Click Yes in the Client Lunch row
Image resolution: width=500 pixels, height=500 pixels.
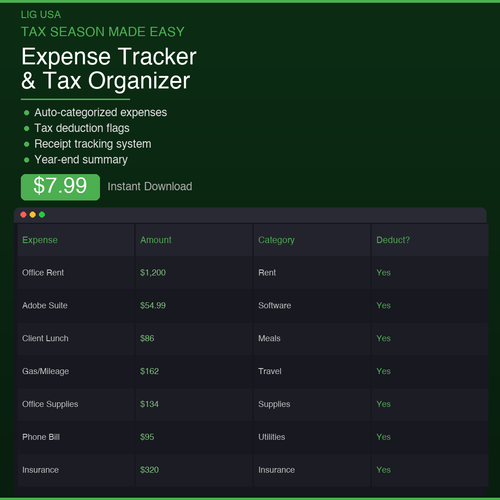click(383, 338)
